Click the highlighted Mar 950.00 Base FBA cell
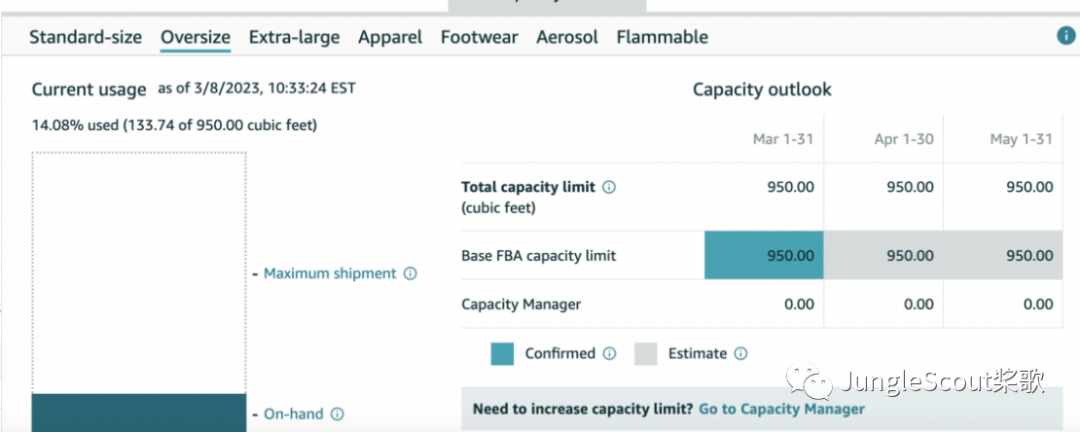This screenshot has height=432, width=1080. 764,255
